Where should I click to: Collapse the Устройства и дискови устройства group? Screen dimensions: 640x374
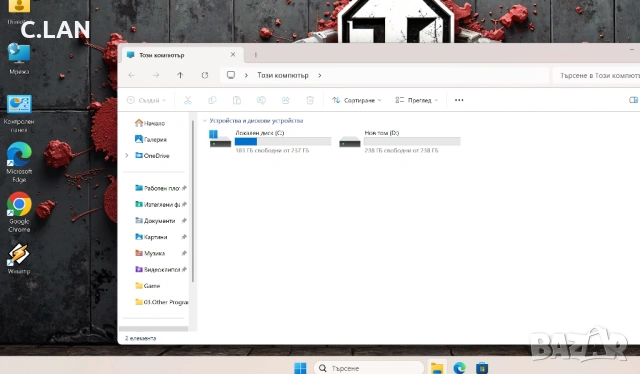tap(205, 121)
